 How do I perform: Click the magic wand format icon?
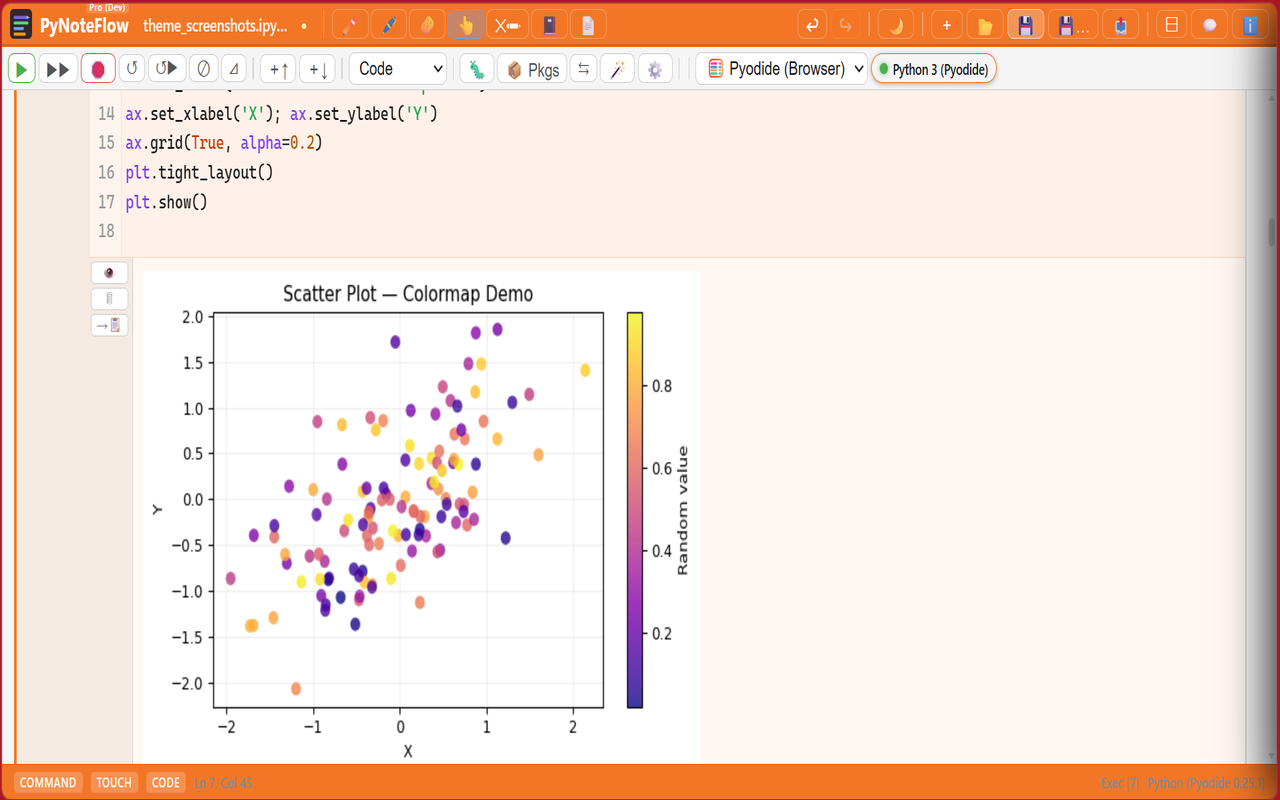[x=617, y=69]
